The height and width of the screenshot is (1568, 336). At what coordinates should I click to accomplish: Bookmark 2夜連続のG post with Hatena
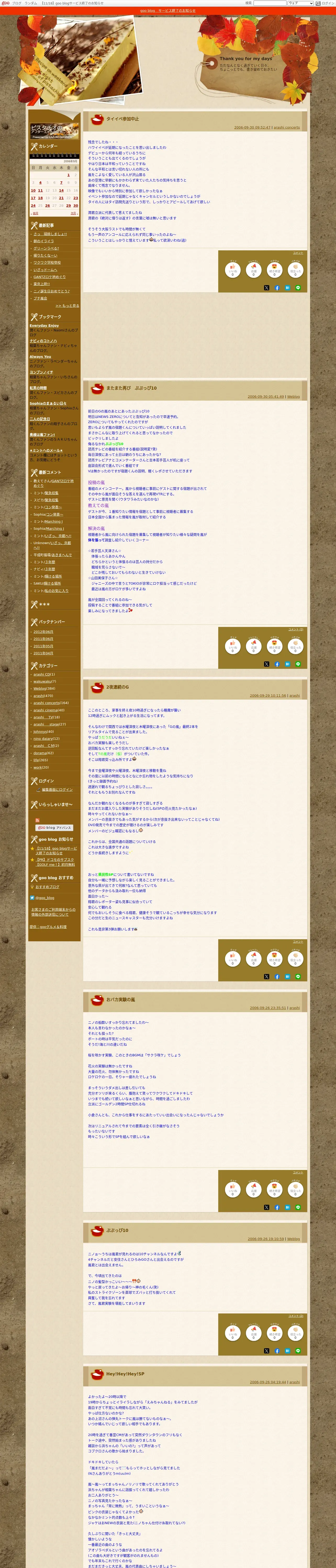pos(287,976)
